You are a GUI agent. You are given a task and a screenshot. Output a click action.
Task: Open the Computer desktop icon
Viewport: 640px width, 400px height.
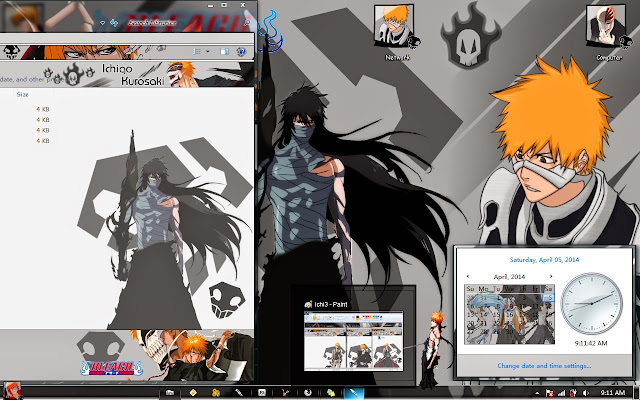[x=609, y=33]
